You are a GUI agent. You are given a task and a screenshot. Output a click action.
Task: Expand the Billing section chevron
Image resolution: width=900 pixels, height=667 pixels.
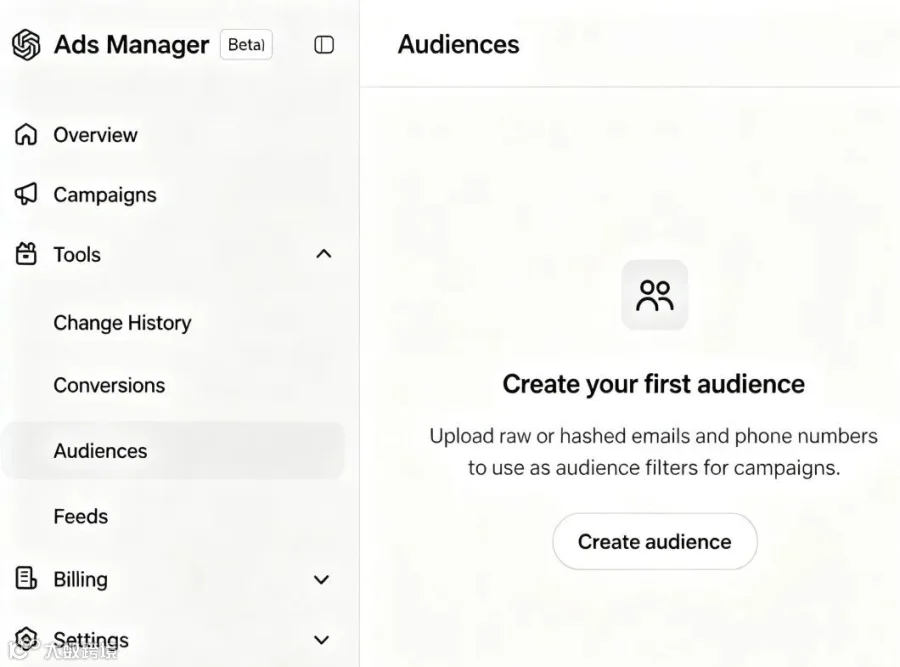321,580
